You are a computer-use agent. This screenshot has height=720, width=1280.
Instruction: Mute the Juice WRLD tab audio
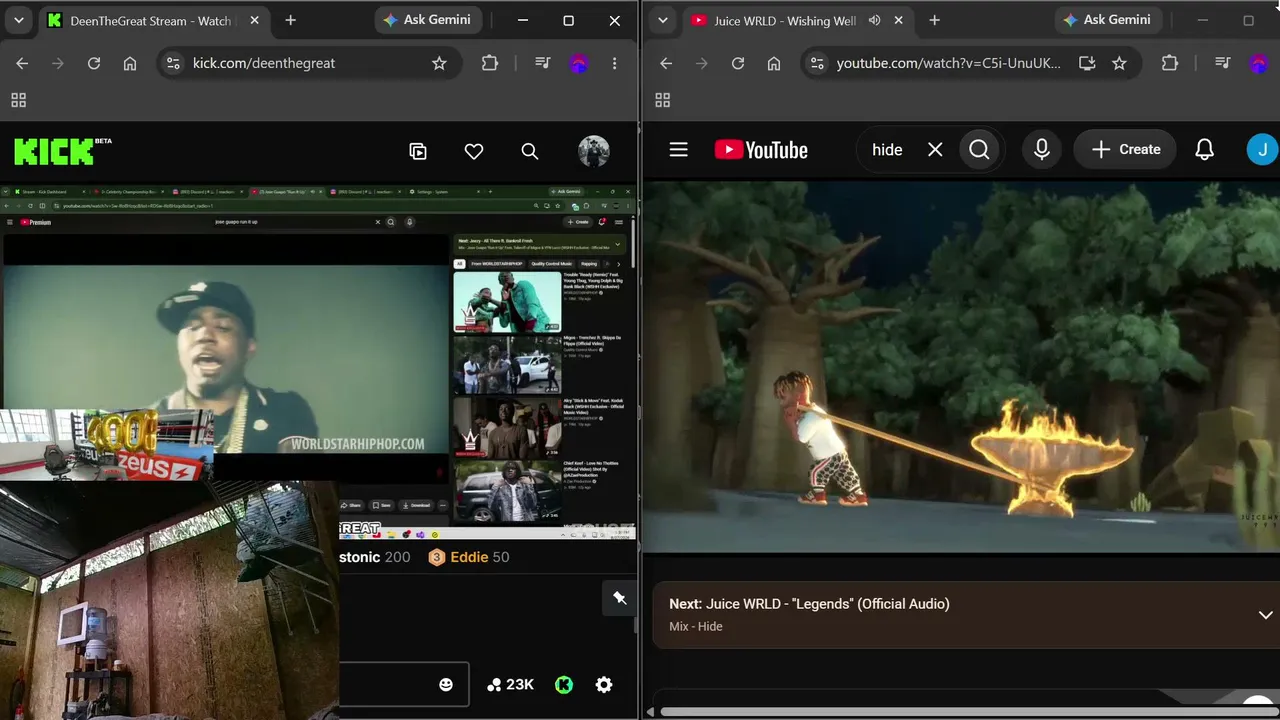point(875,20)
